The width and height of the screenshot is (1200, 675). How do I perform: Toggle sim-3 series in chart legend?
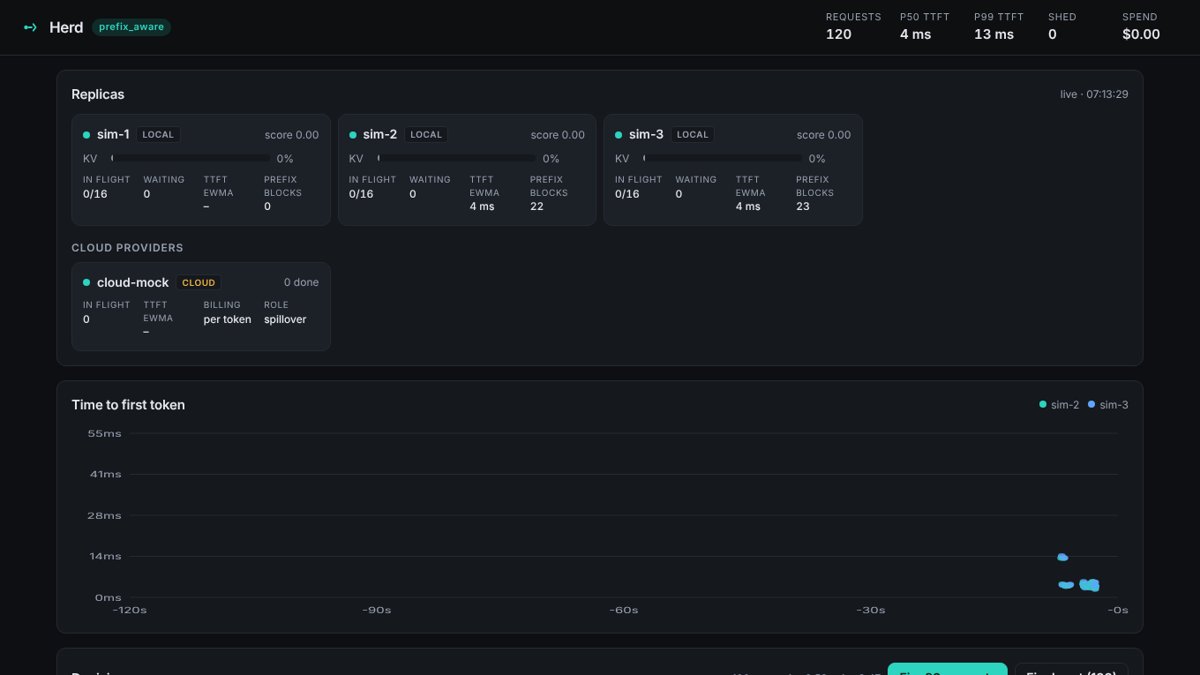coord(1108,405)
